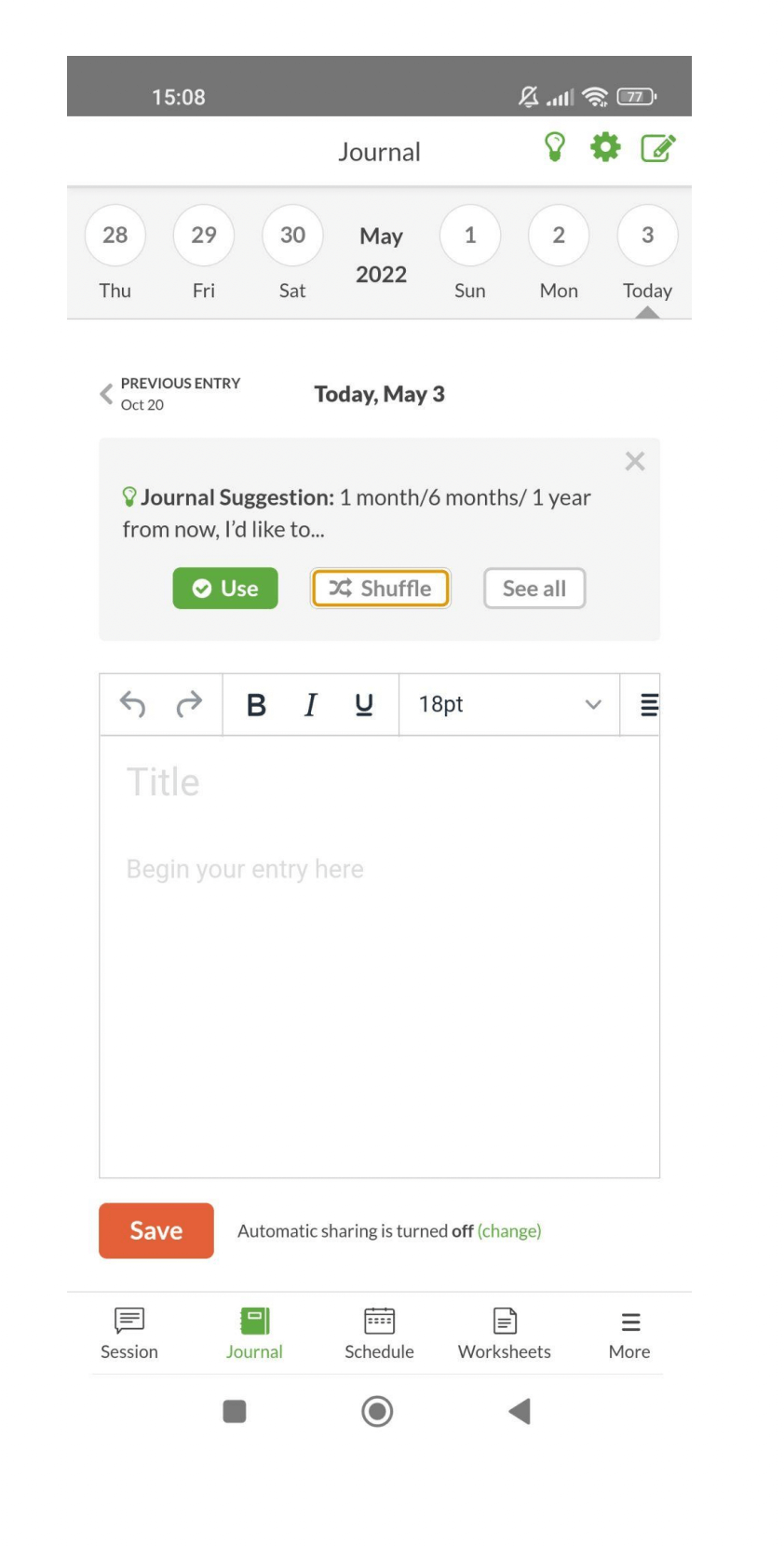Change automatic sharing setting
784x1546 pixels.
coord(508,1230)
